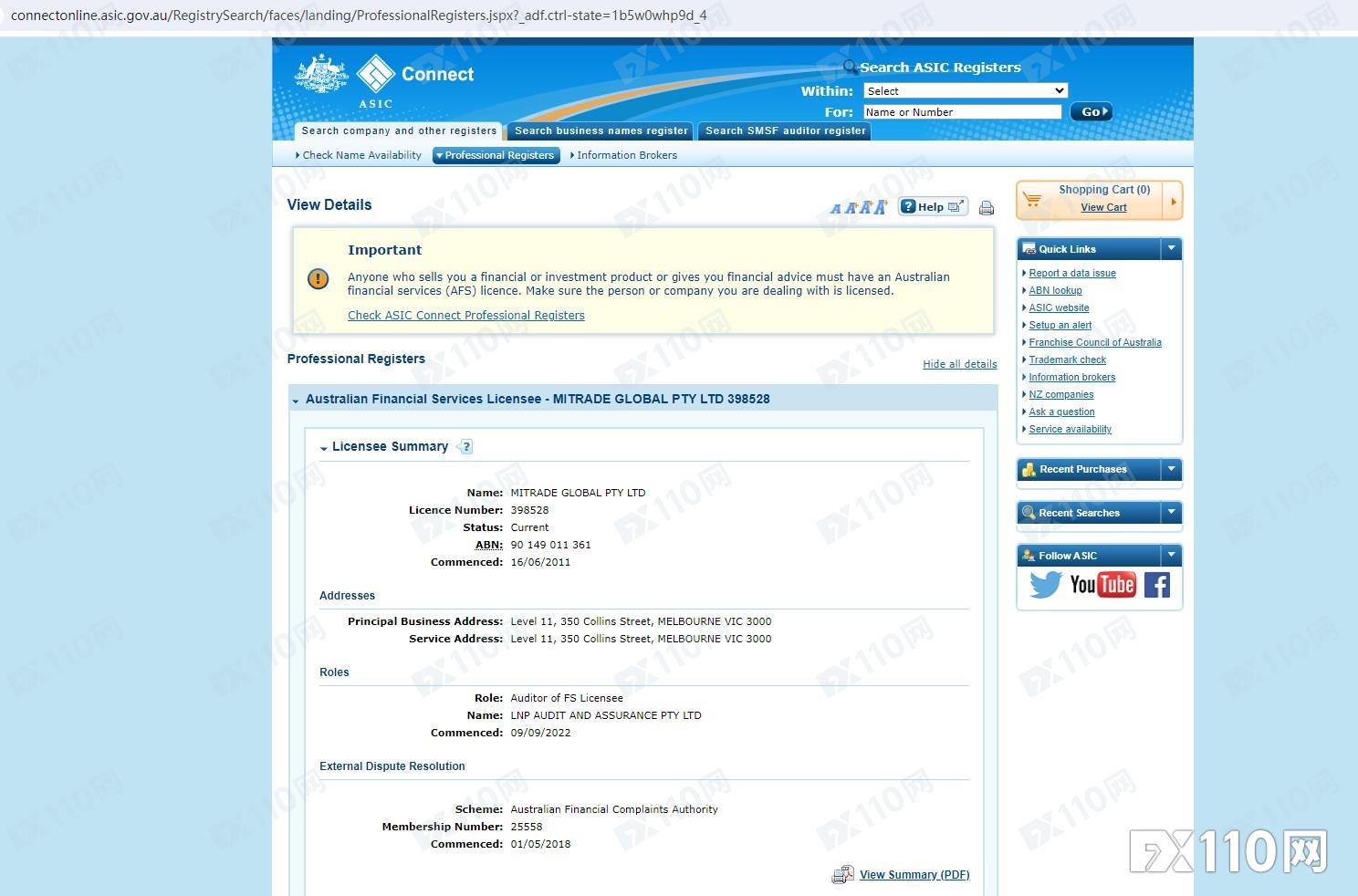The image size is (1358, 896).
Task: Click the Recent Searches magnifier icon
Action: (x=1029, y=513)
